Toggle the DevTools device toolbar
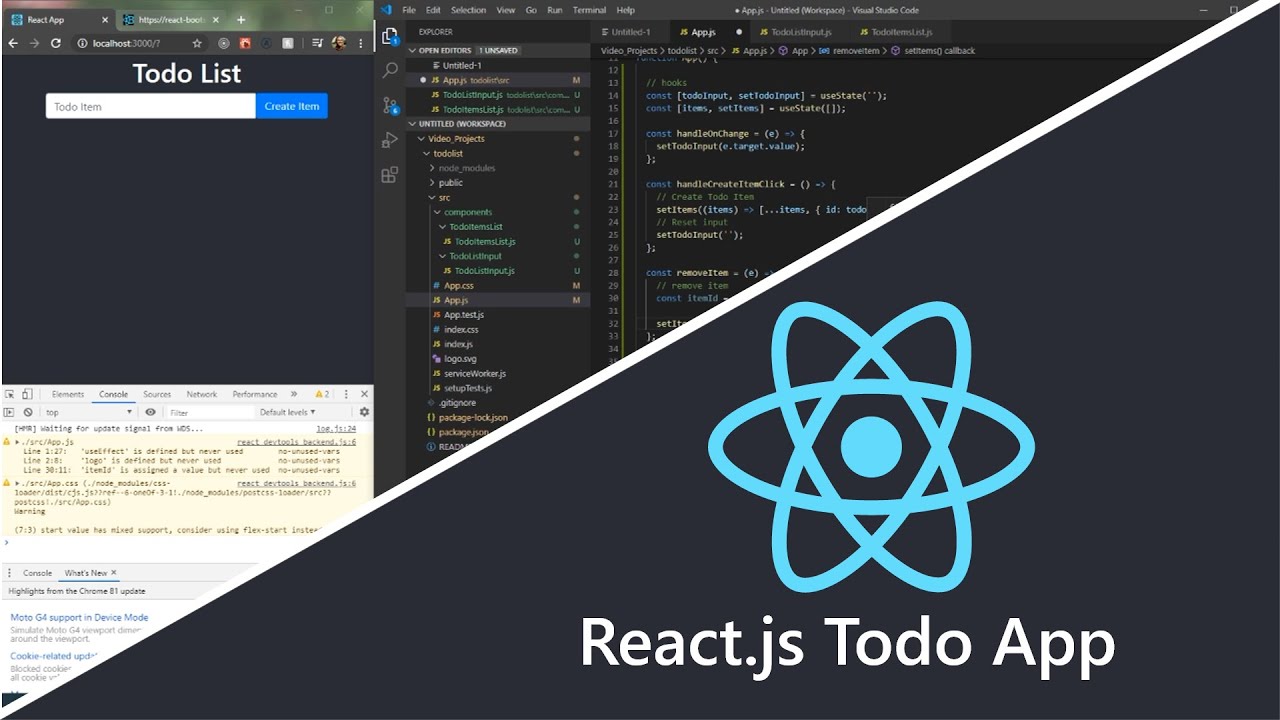 click(28, 395)
